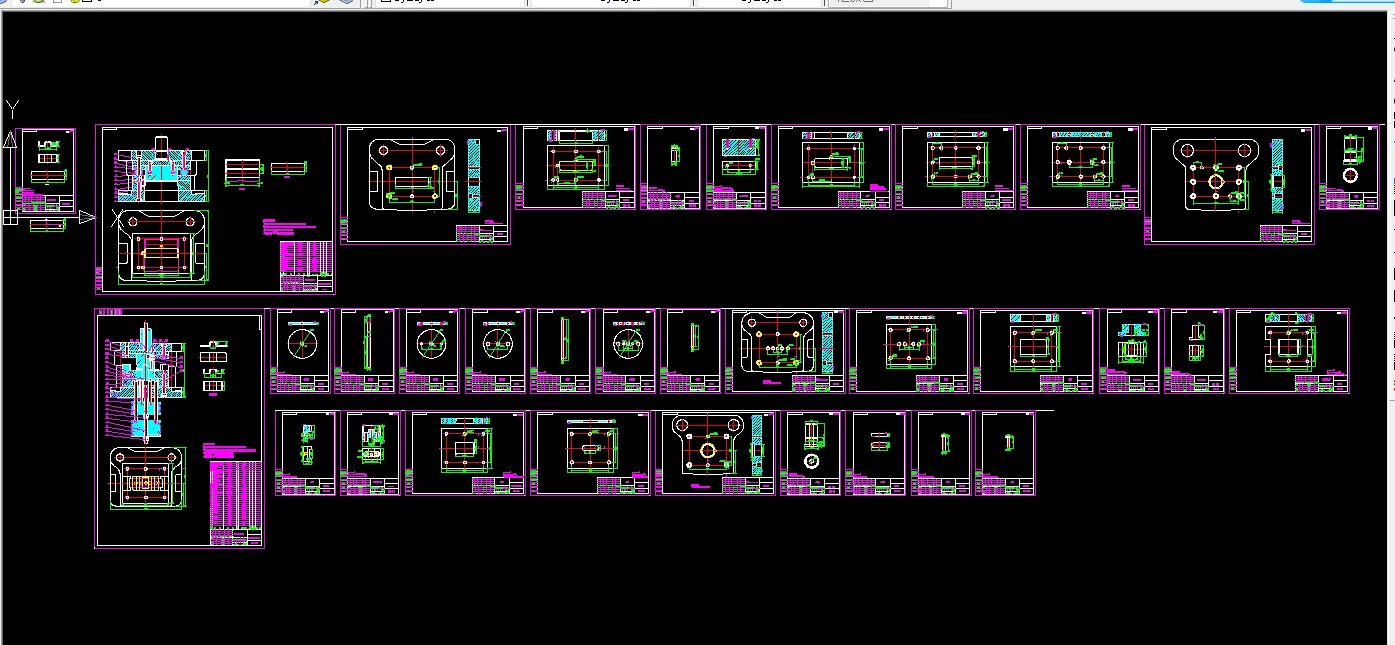Select the final top-row sheet with the bushing ring
This screenshot has width=1395, height=645.
[1351, 167]
